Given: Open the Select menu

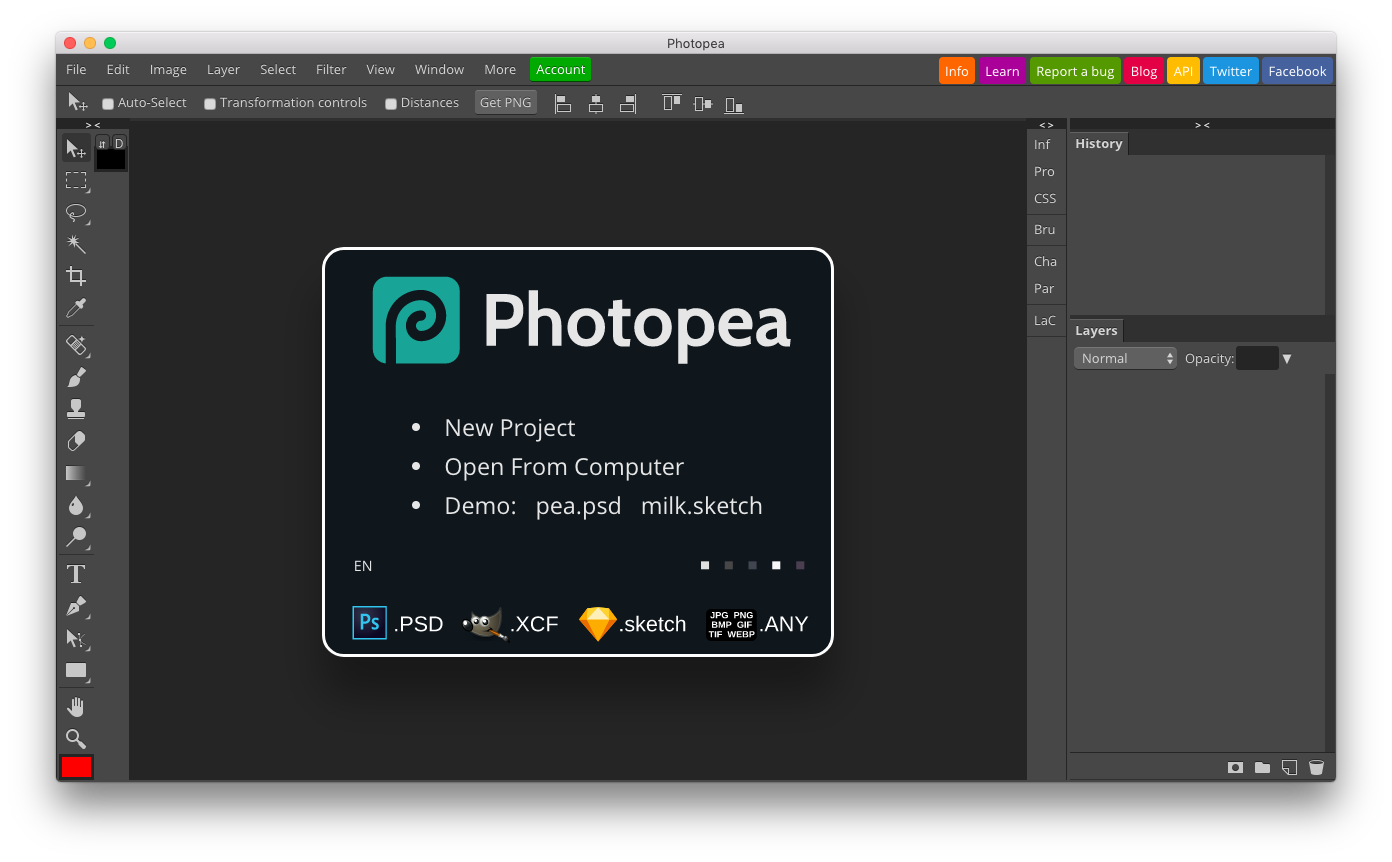Looking at the screenshot, I should (x=278, y=69).
